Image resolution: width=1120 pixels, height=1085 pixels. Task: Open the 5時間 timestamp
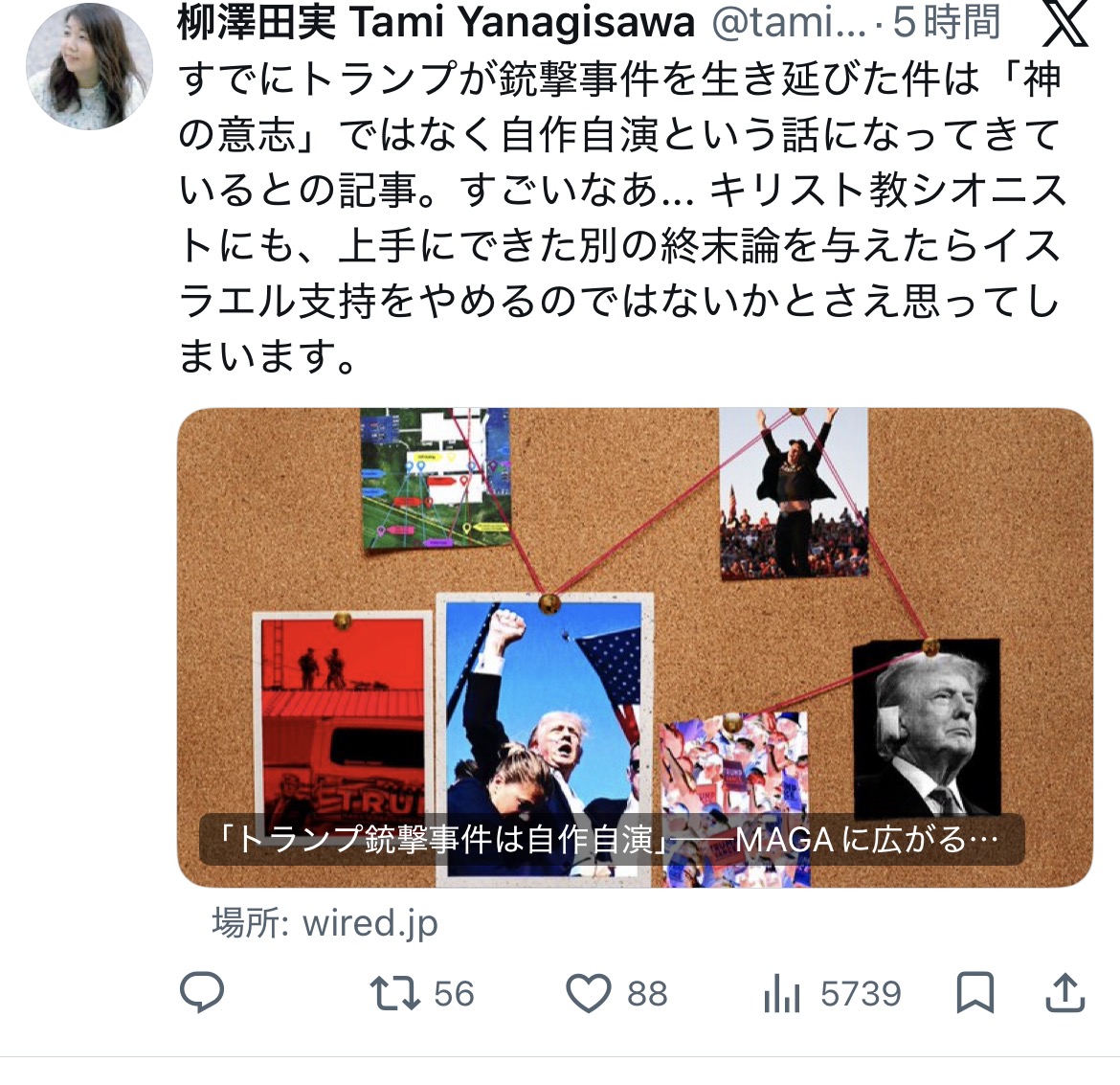click(947, 23)
